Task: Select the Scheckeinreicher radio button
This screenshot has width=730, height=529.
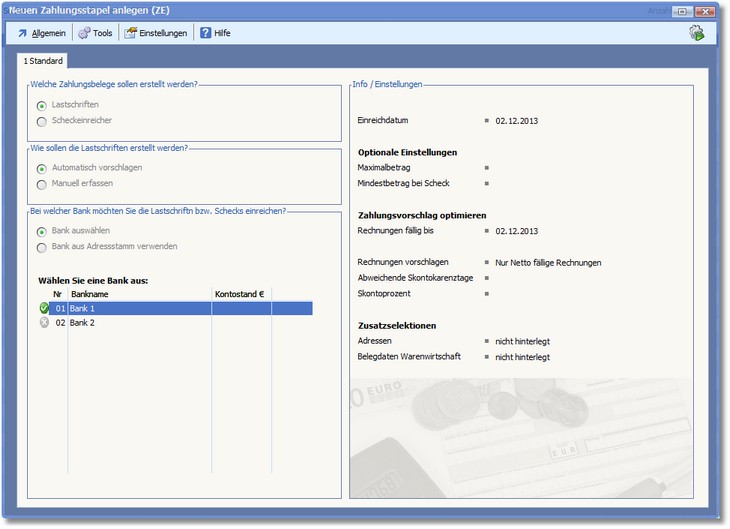Action: [x=42, y=121]
